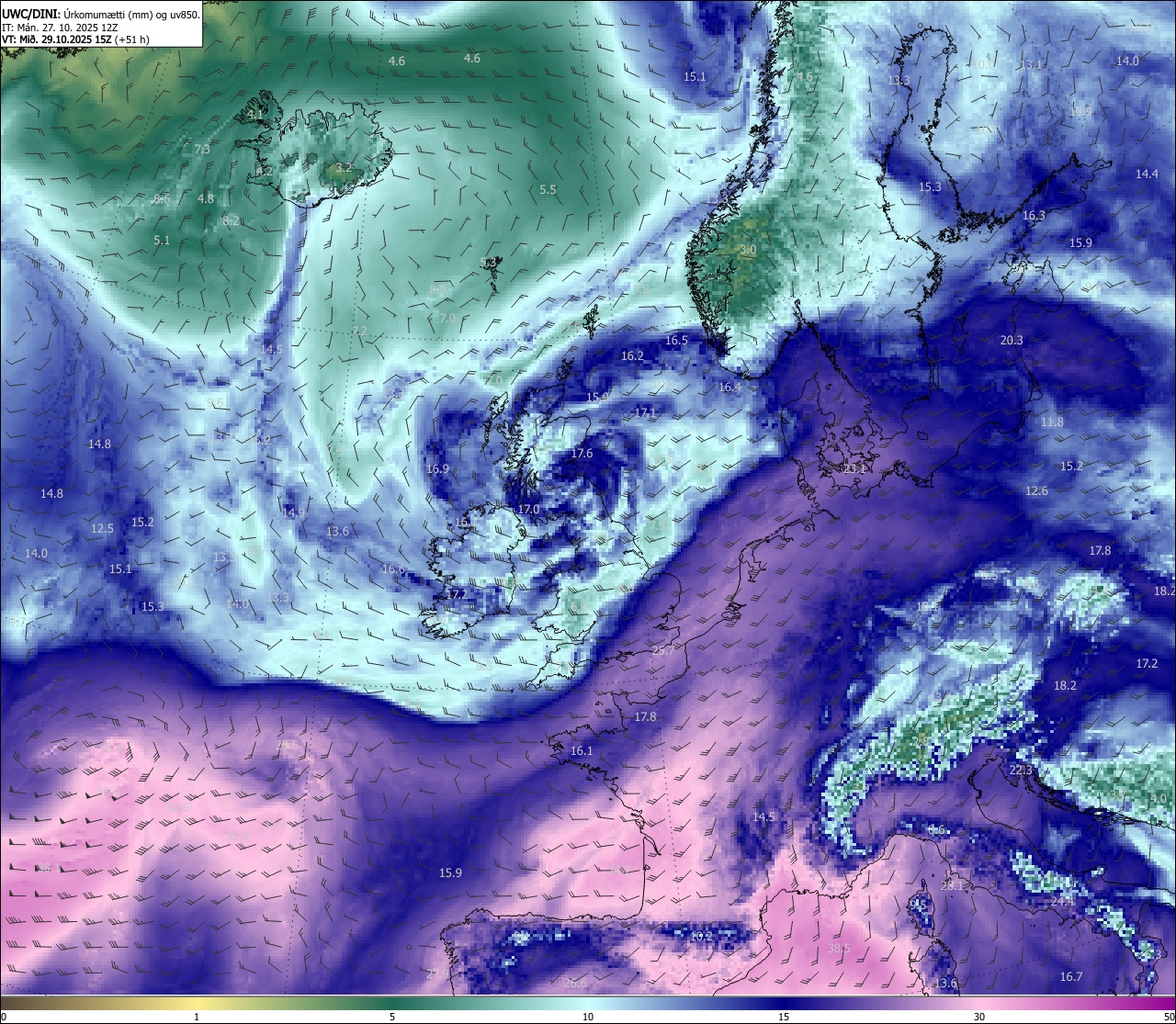The width and height of the screenshot is (1176, 1024).
Task: Click the value '12.6' on the map
Action: [x=1036, y=490]
